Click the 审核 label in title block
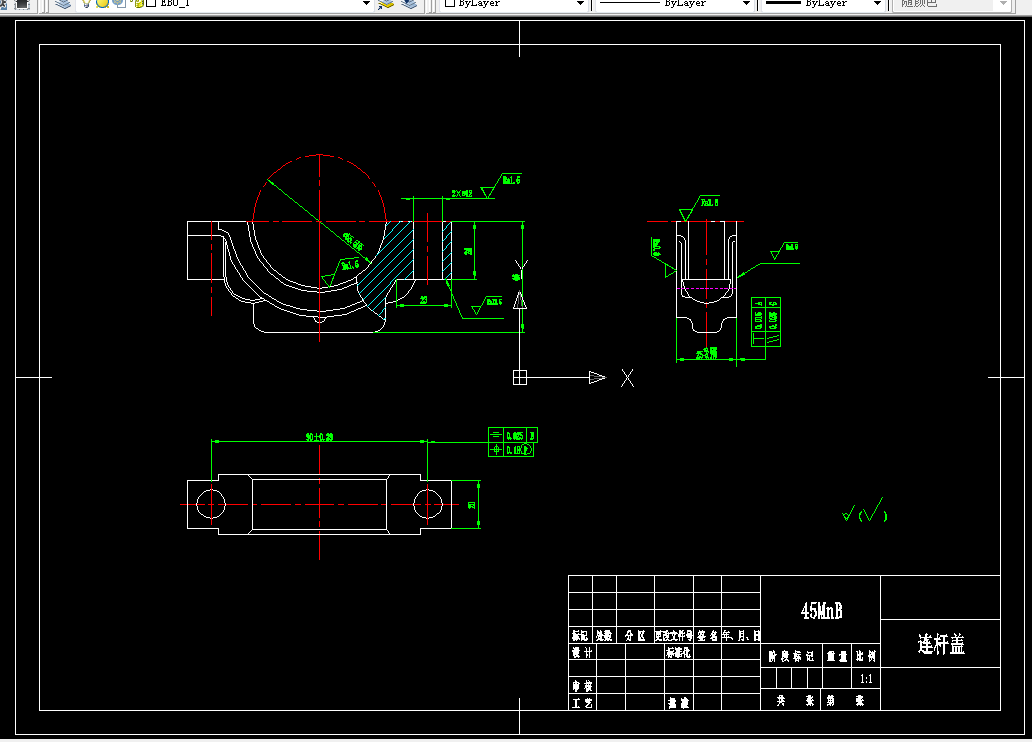This screenshot has width=1032, height=742. pyautogui.click(x=582, y=686)
